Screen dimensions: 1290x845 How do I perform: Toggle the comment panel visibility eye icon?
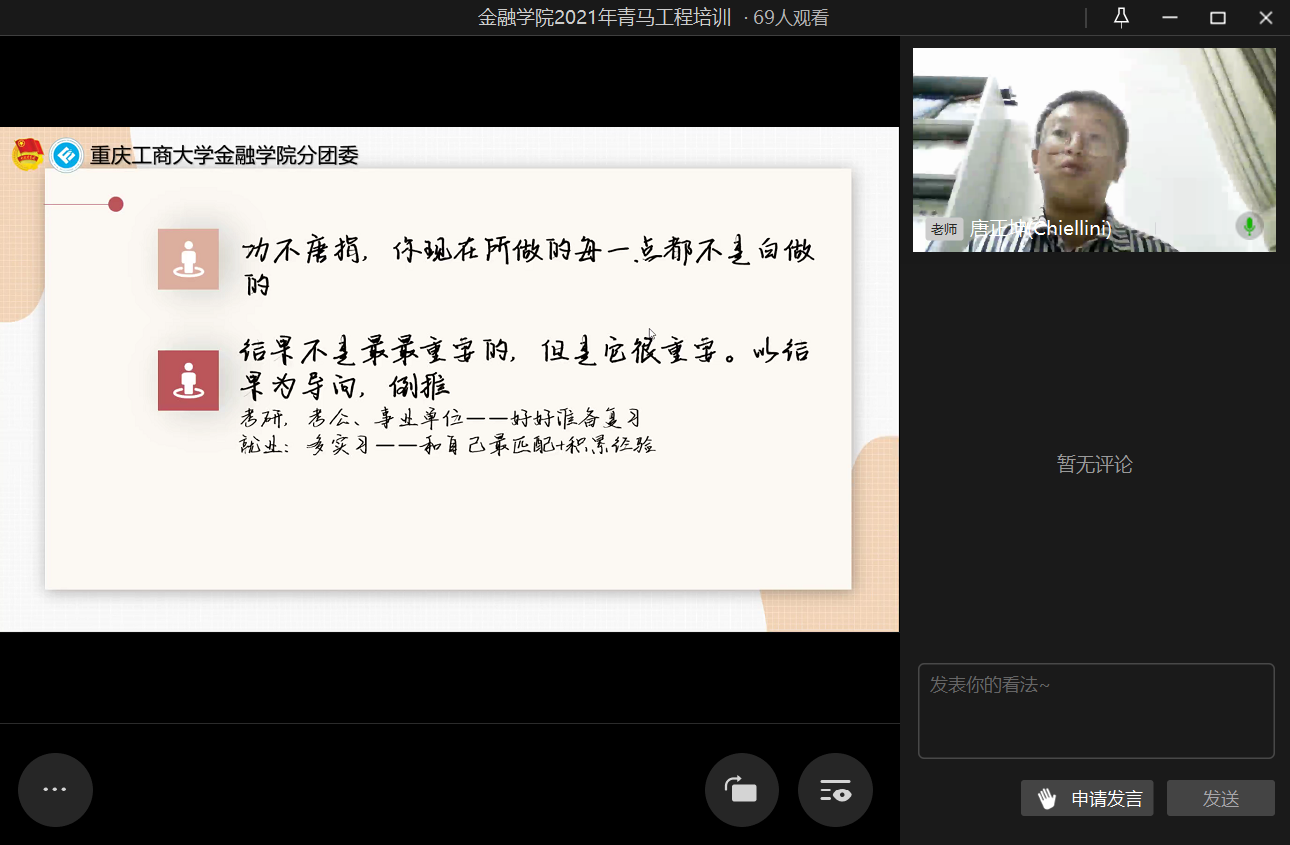pos(835,790)
